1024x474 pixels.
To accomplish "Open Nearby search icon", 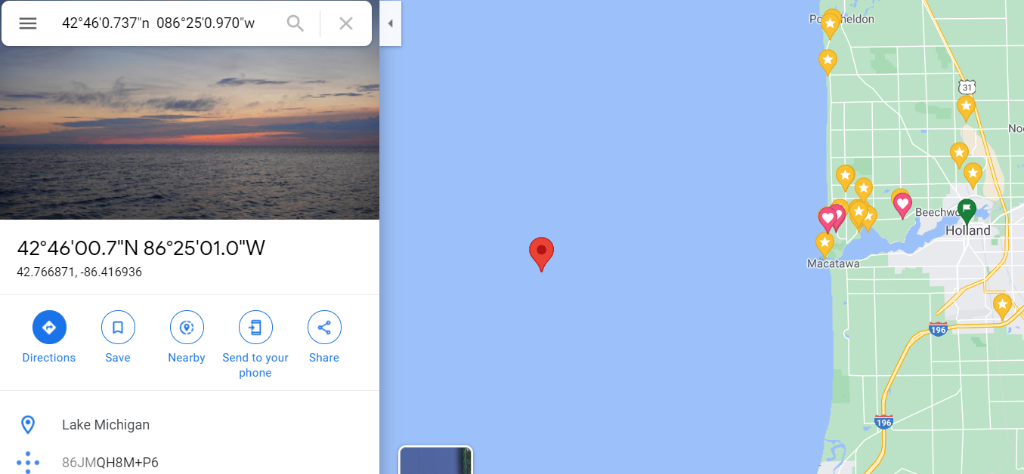I will [187, 327].
